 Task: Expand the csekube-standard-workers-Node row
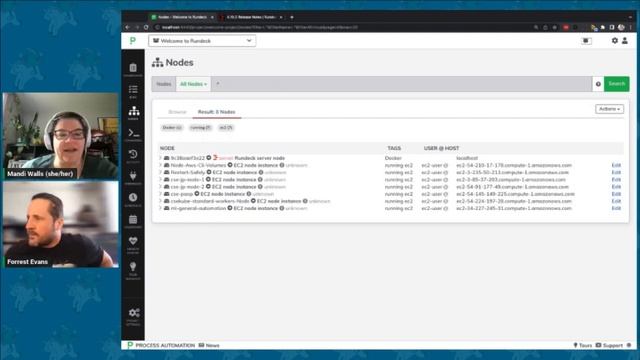[x=160, y=201]
